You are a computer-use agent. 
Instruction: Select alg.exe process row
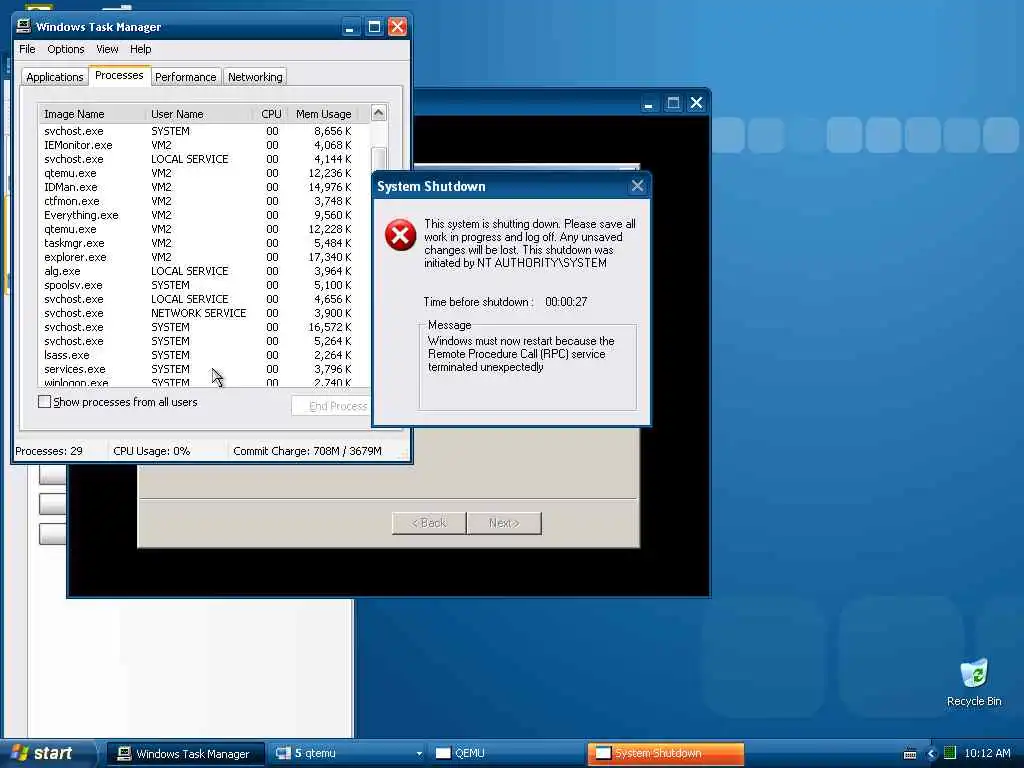204,271
